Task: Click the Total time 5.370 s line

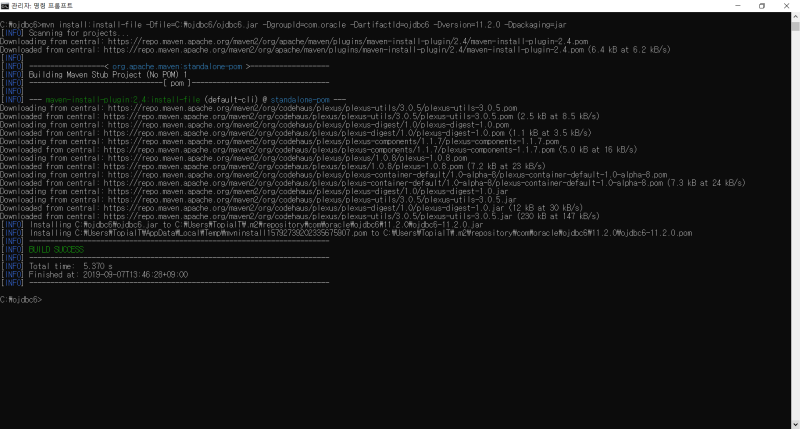Action: [71, 266]
